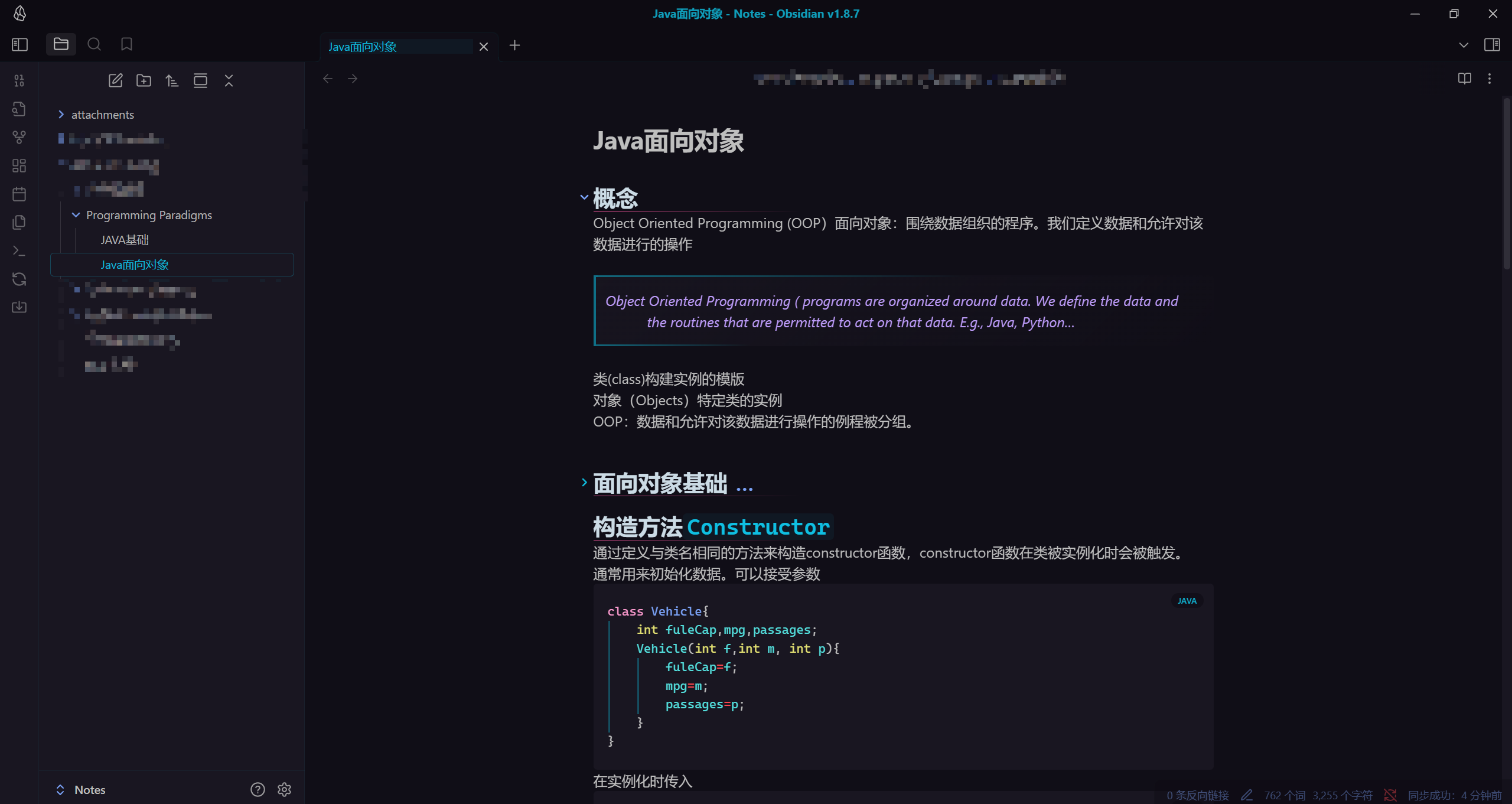
Task: Navigate forward in note history
Action: pos(353,79)
